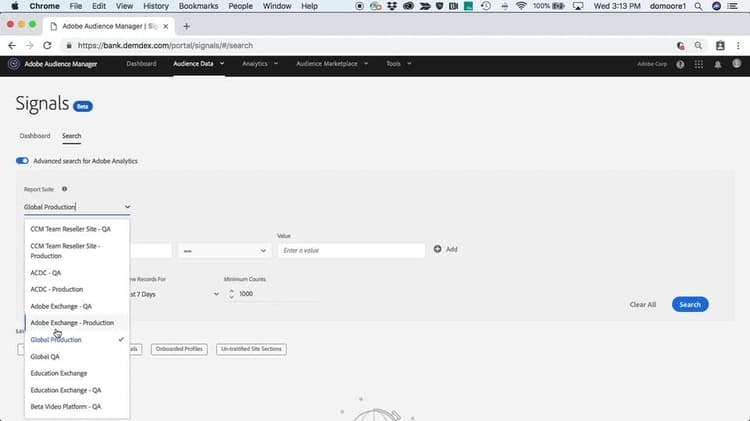Click the Add label link
This screenshot has width=750, height=421.
(x=452, y=249)
